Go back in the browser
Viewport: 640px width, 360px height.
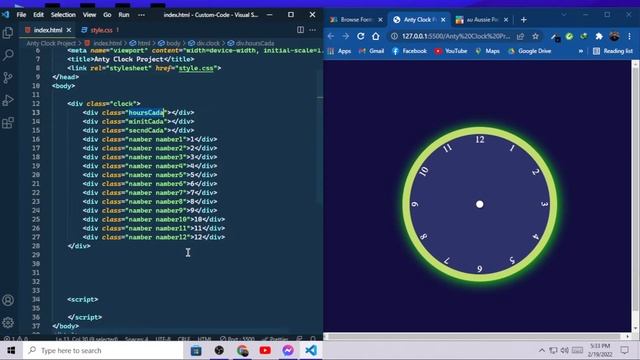(x=331, y=36)
